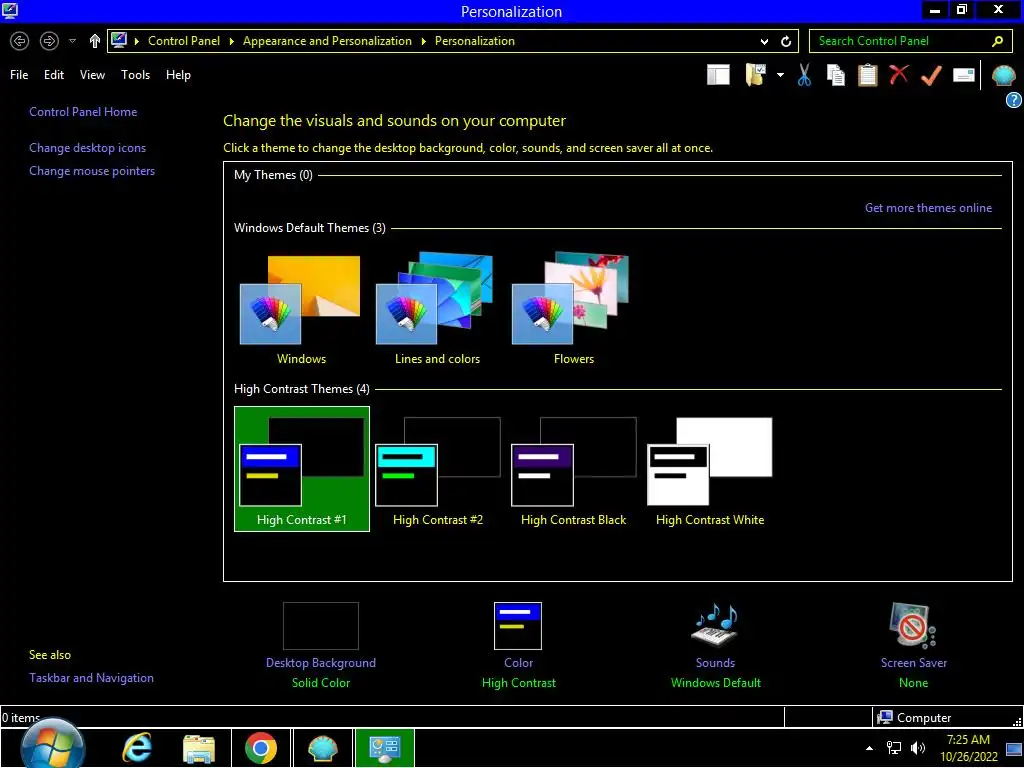Image resolution: width=1024 pixels, height=768 pixels.
Task: Click the Forward navigation arrow
Action: [x=49, y=41]
